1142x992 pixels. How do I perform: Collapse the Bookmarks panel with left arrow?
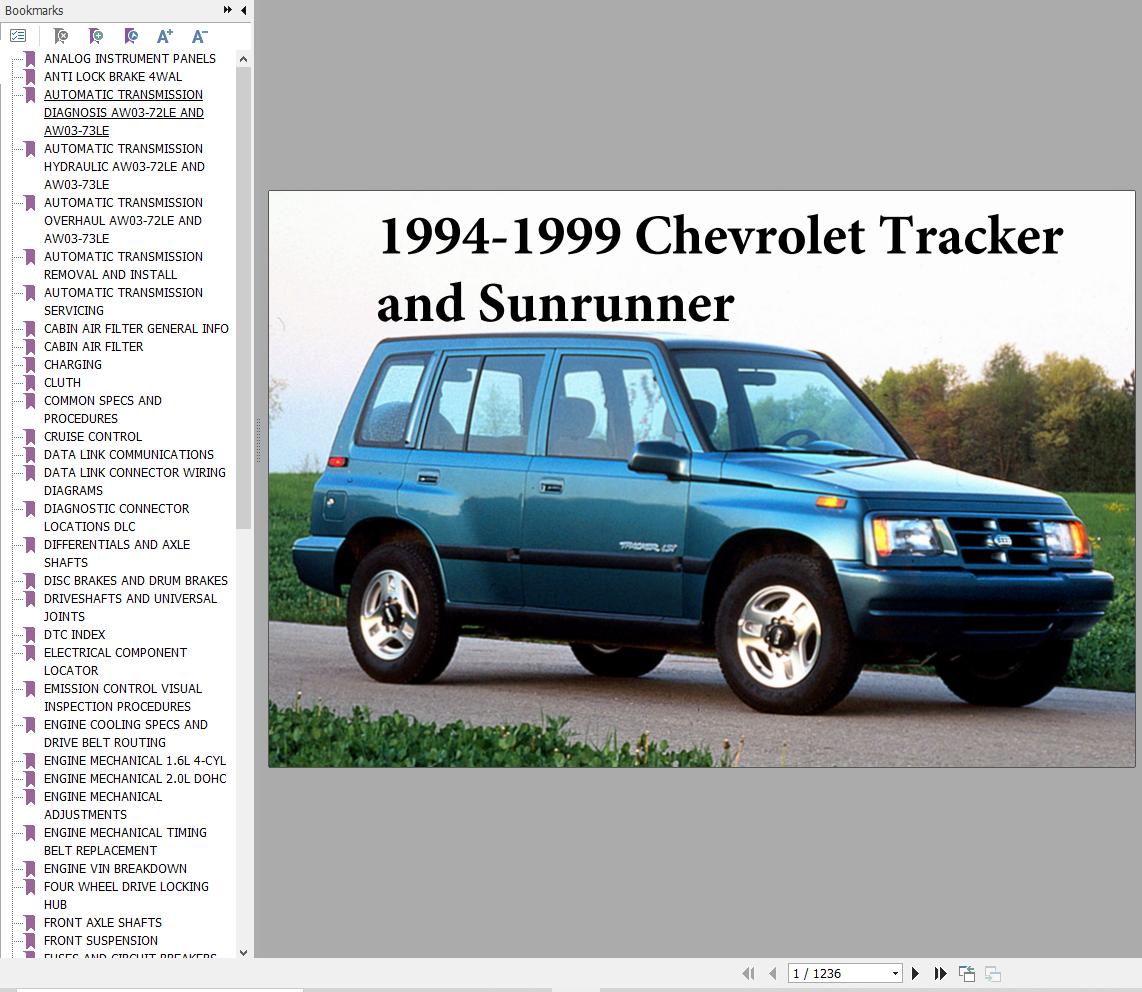tap(243, 10)
